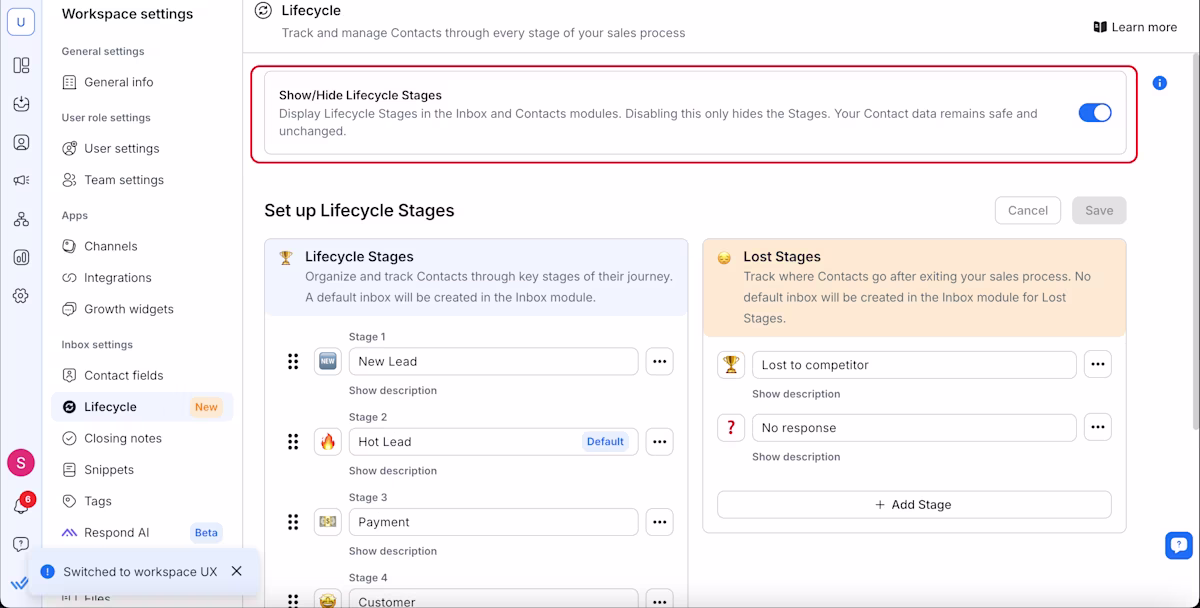Screen dimensions: 1200x608
Task: Open Respond AI Beta settings
Action: click(x=142, y=532)
